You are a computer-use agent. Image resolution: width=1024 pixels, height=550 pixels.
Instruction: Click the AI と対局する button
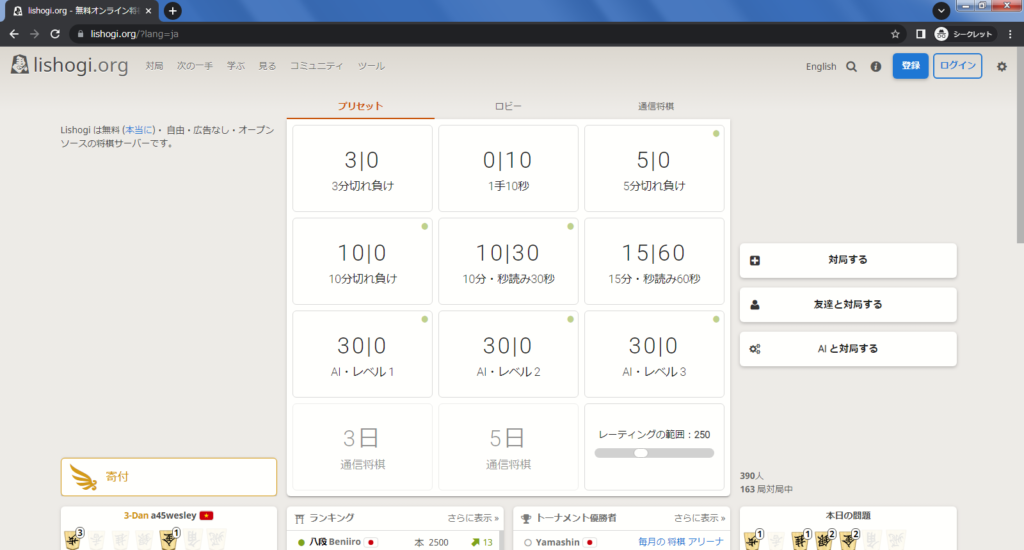click(x=848, y=349)
